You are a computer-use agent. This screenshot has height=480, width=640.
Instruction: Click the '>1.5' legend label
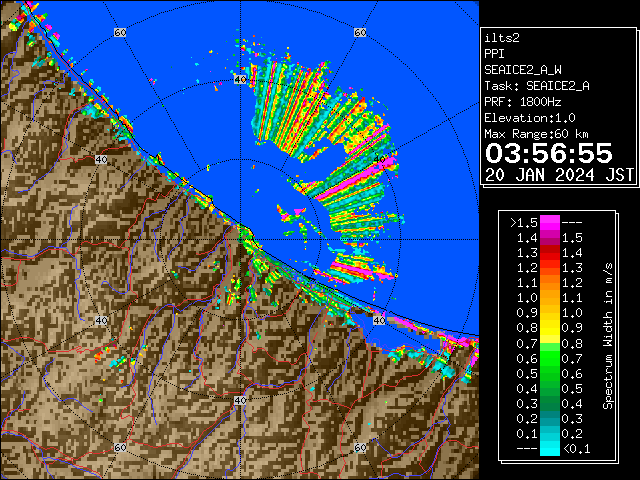(524, 223)
